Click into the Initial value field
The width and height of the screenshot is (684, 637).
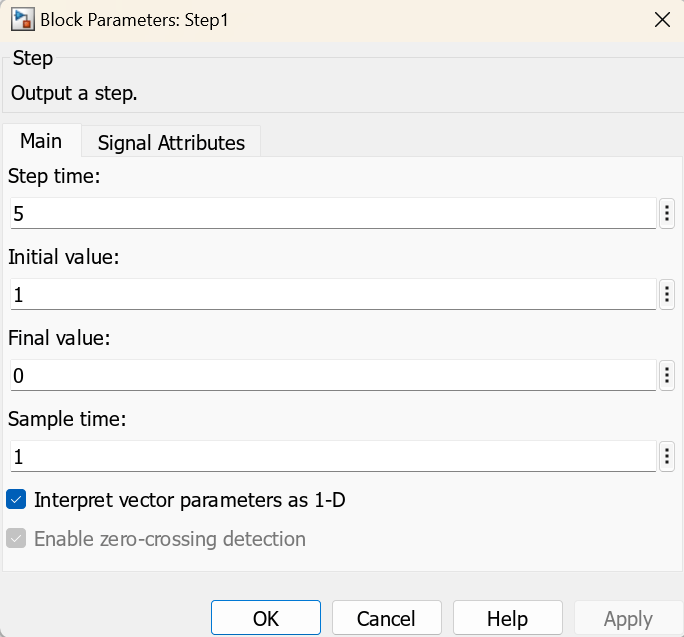point(330,294)
